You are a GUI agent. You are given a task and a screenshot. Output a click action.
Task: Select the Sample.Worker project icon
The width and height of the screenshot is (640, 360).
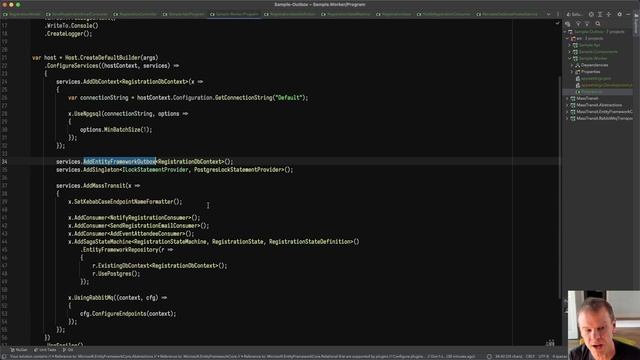pos(576,58)
